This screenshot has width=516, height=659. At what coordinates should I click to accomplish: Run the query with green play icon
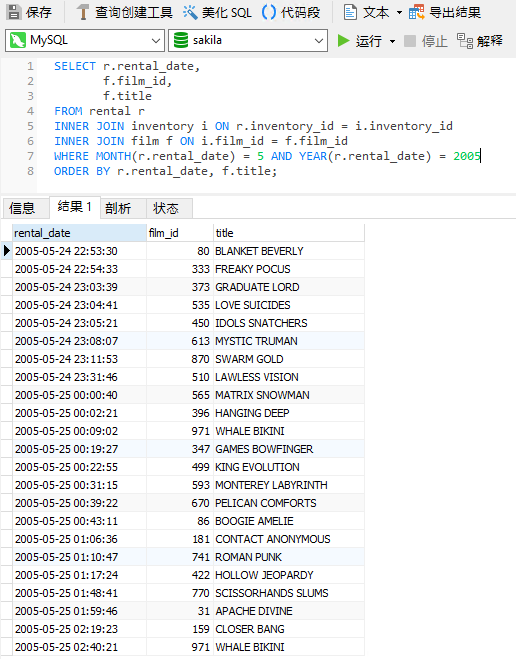pyautogui.click(x=343, y=41)
